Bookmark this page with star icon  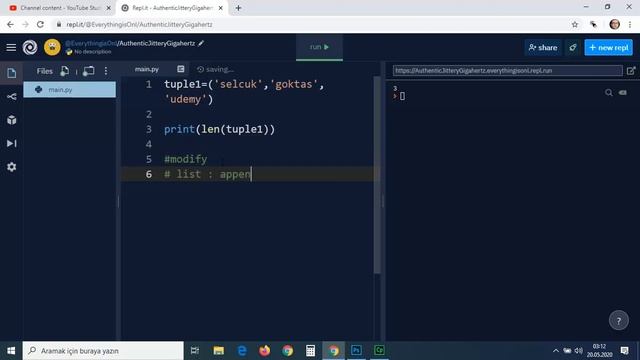tap(575, 24)
